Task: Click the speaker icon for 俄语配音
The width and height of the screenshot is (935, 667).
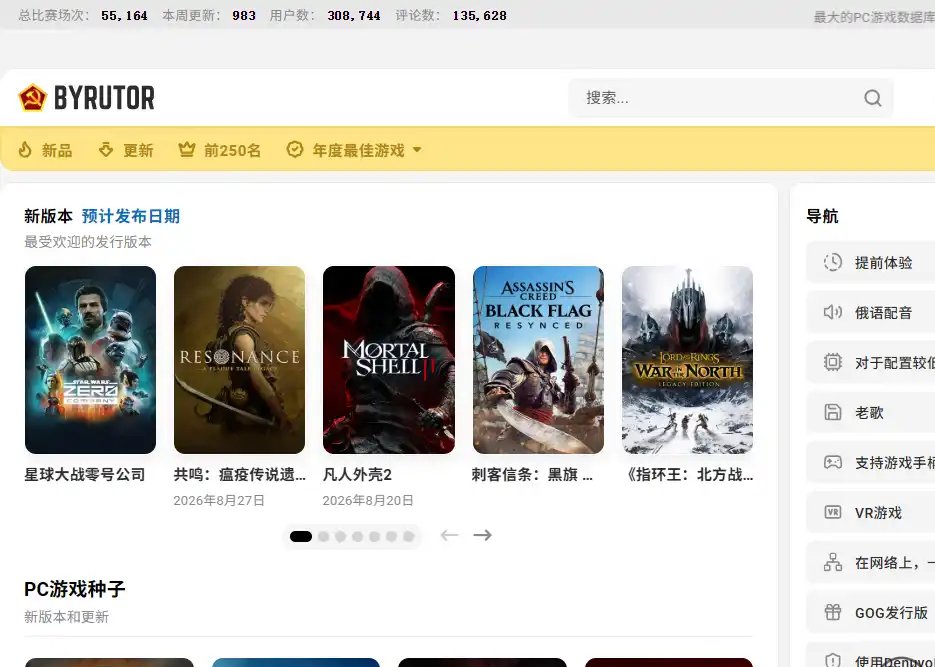Action: 832,312
